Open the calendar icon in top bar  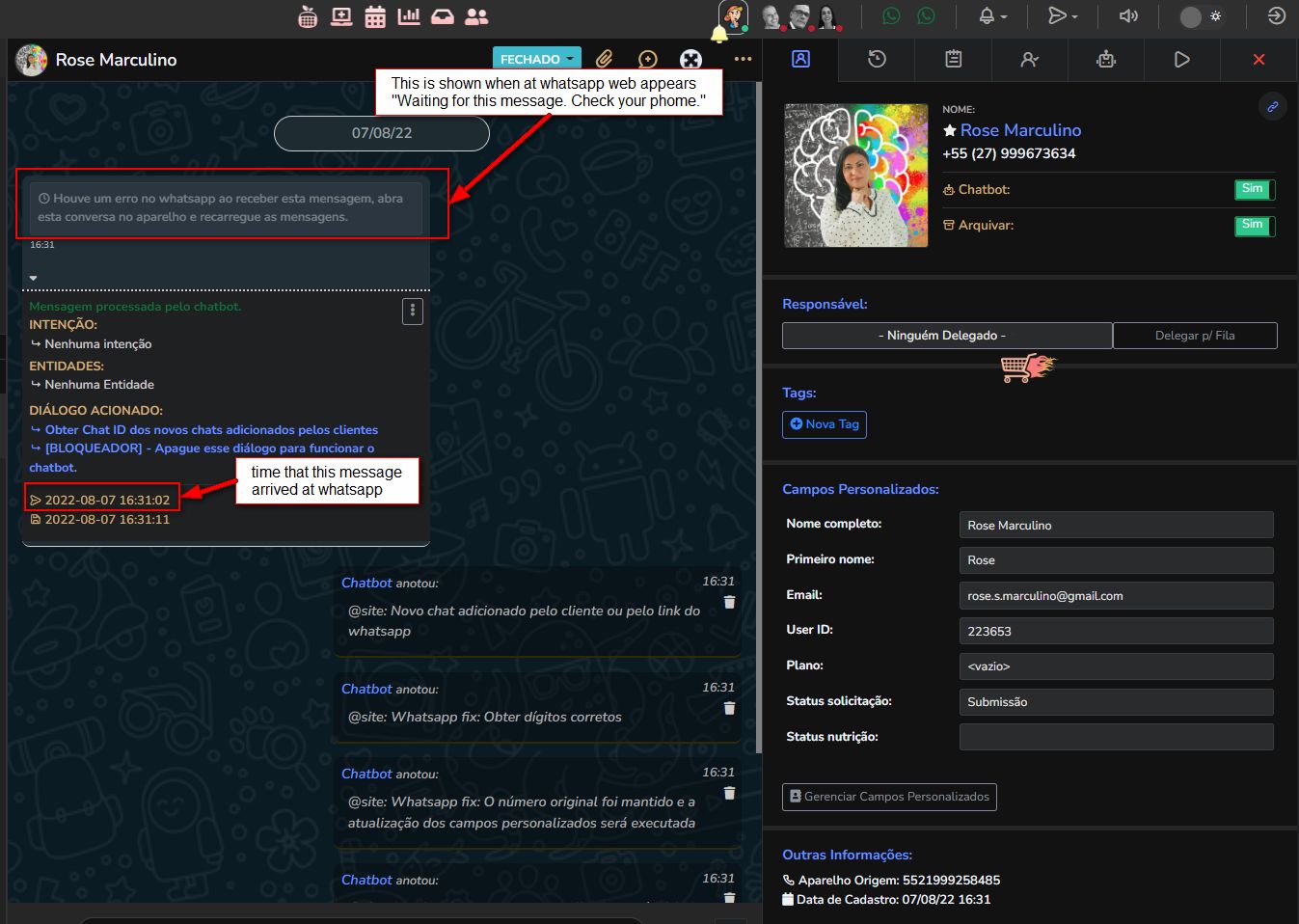tap(375, 16)
